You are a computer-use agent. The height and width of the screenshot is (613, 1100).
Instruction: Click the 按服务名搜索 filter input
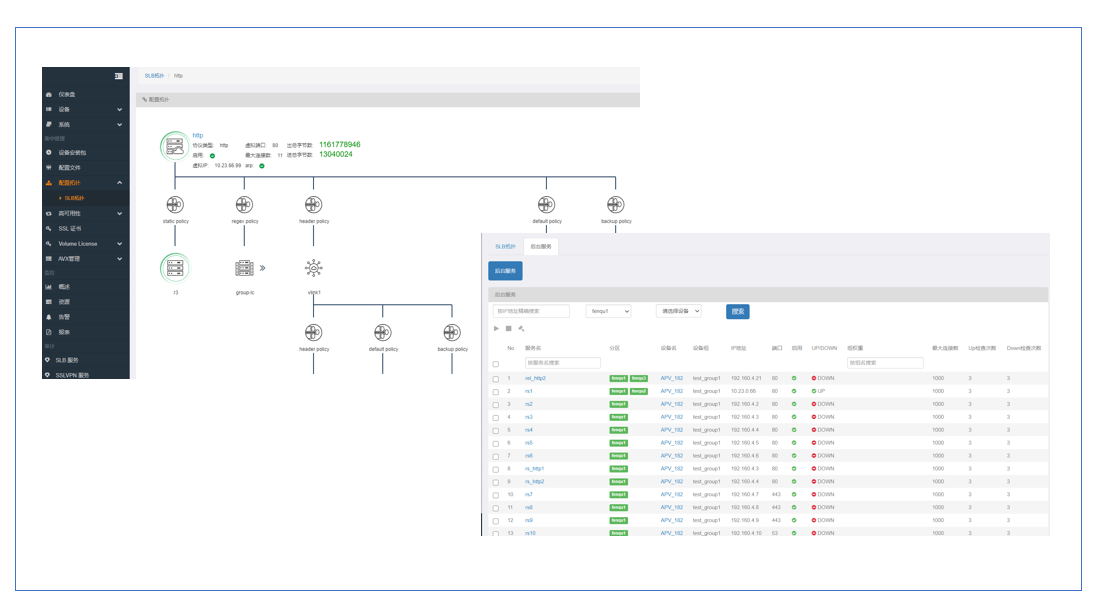click(x=563, y=363)
